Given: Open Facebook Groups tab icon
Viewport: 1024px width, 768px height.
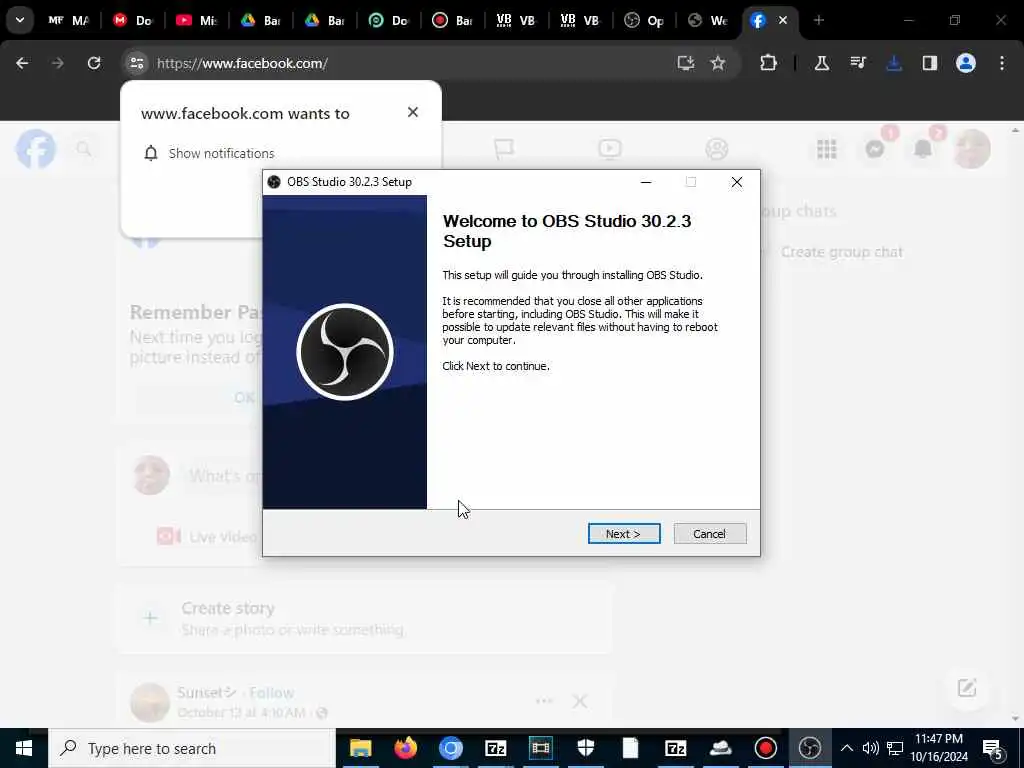Looking at the screenshot, I should [x=716, y=149].
